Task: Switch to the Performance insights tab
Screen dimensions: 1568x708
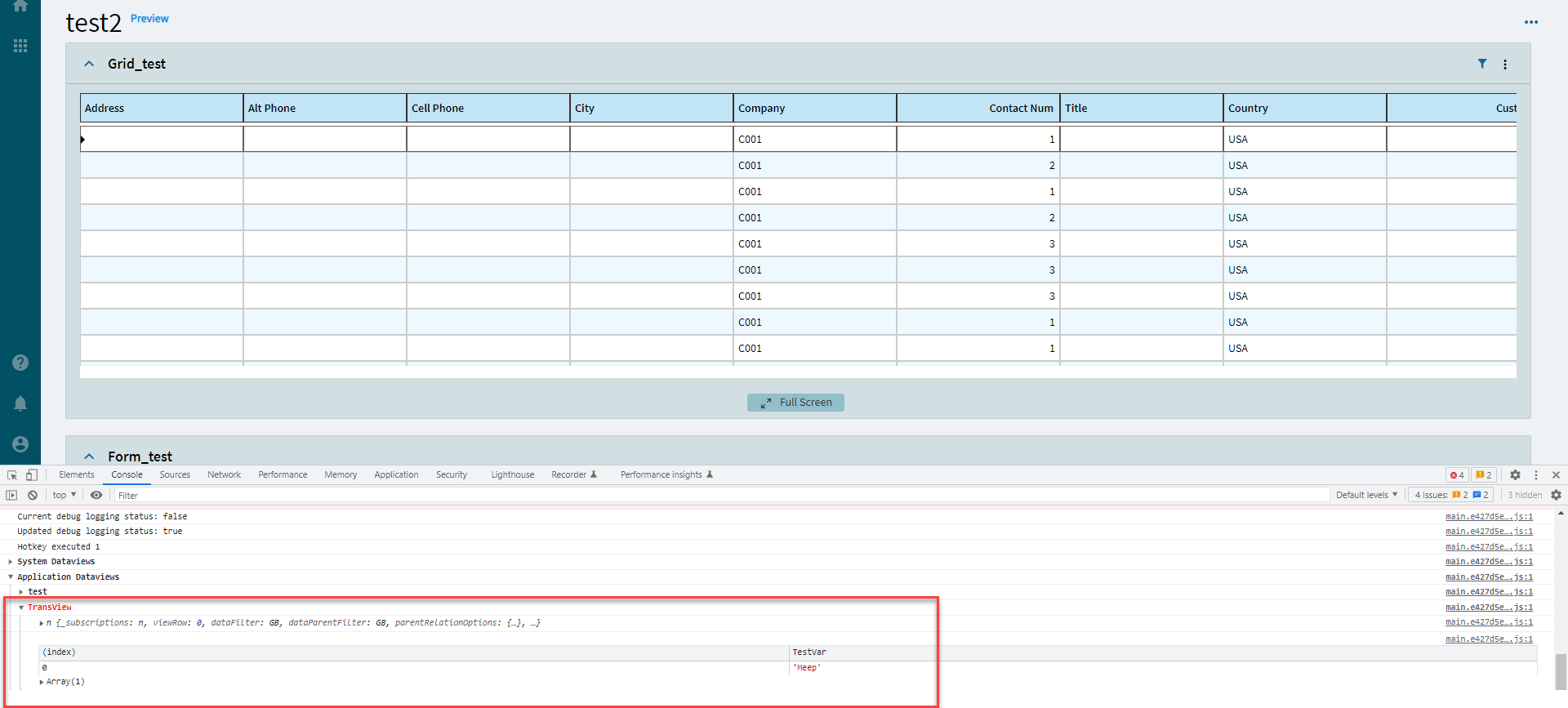Action: click(x=666, y=474)
